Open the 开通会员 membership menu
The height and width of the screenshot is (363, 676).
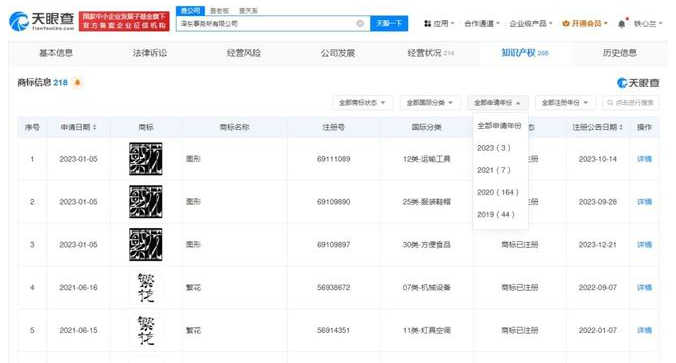[x=585, y=23]
